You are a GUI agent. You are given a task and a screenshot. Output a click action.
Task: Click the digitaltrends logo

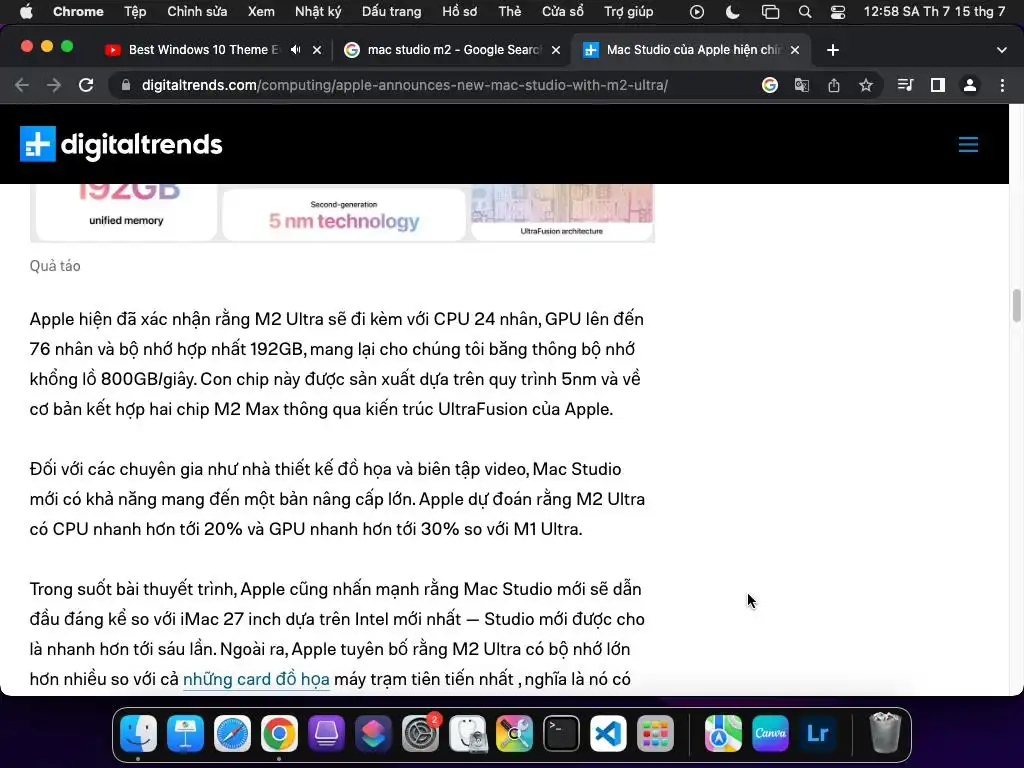point(121,144)
